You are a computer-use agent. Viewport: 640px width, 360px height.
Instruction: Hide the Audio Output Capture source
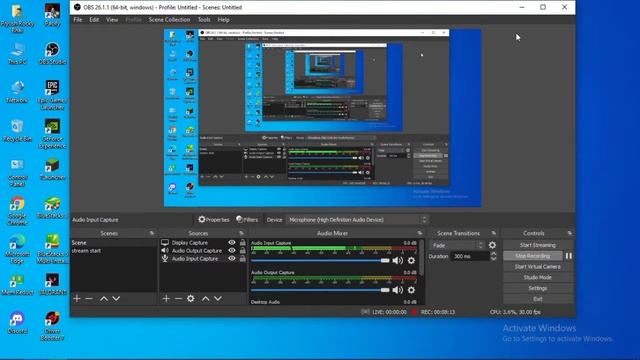coord(232,251)
